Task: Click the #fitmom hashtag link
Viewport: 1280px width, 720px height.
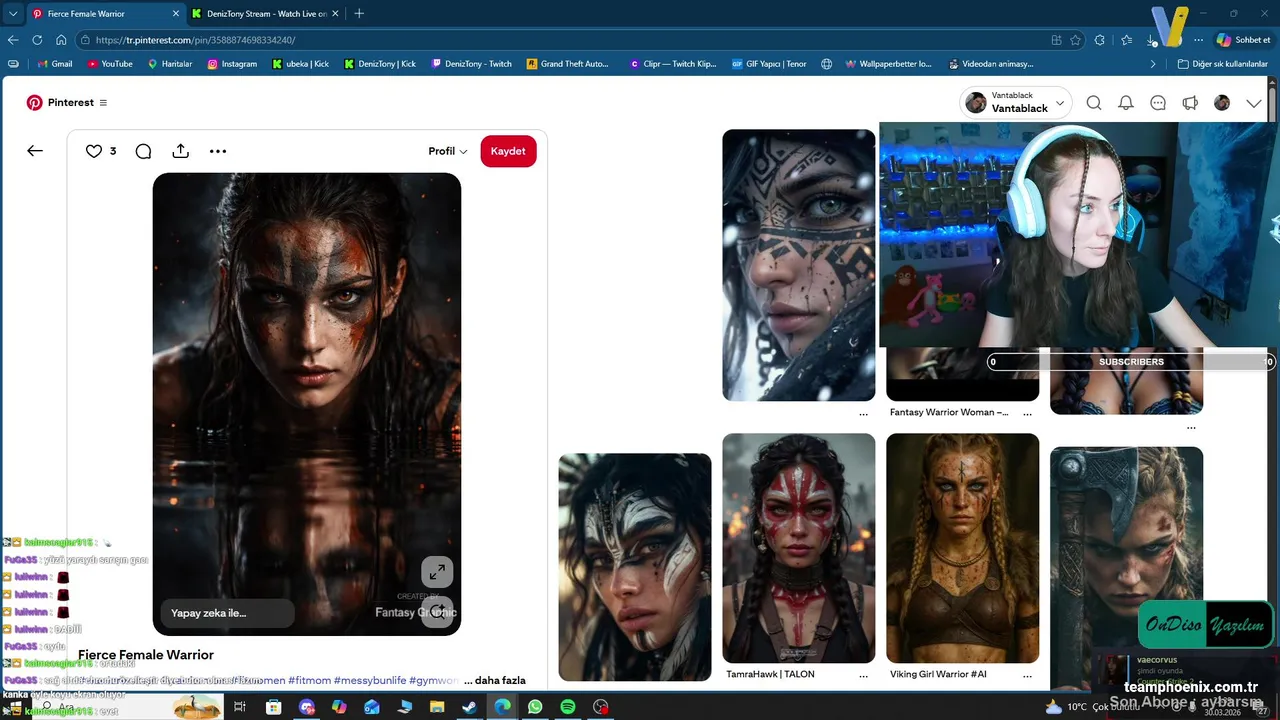Action: (x=308, y=680)
